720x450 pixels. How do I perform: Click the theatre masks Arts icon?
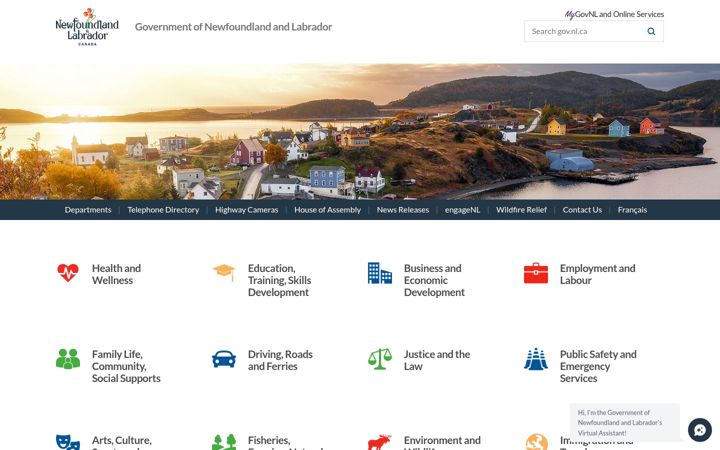(68, 442)
